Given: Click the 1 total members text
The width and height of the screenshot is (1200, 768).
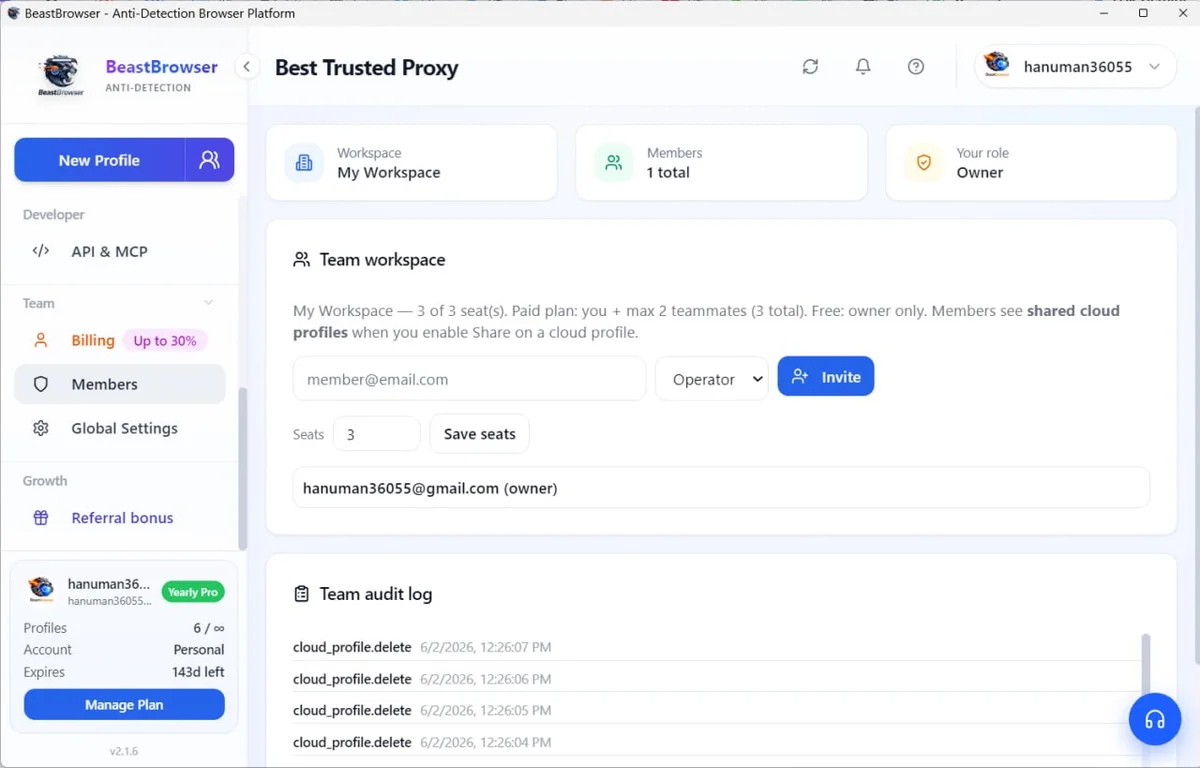Looking at the screenshot, I should coord(668,172).
